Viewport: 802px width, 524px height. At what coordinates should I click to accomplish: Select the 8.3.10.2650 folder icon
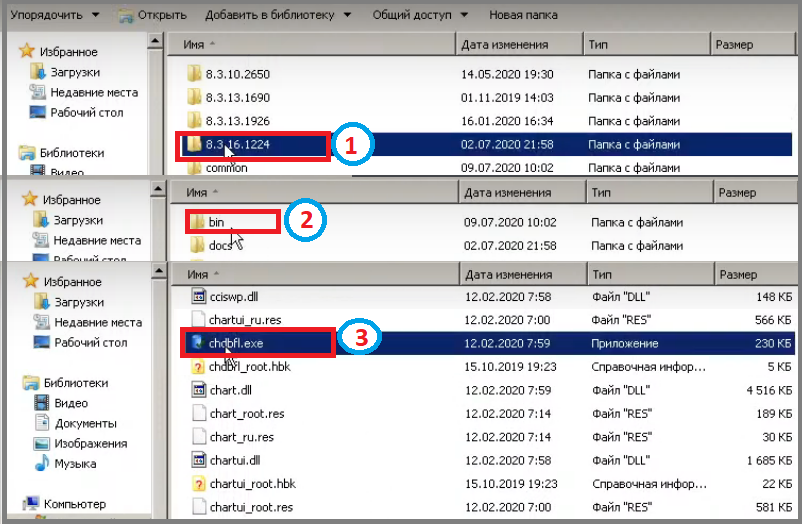194,74
